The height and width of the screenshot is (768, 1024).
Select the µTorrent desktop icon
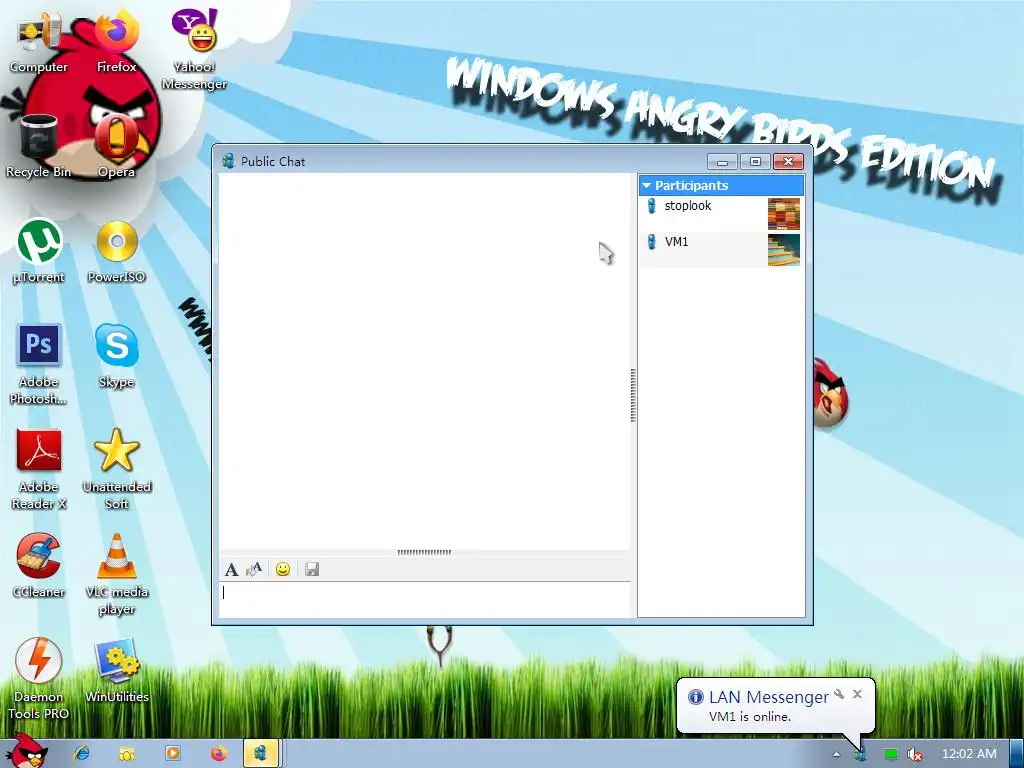click(x=39, y=251)
